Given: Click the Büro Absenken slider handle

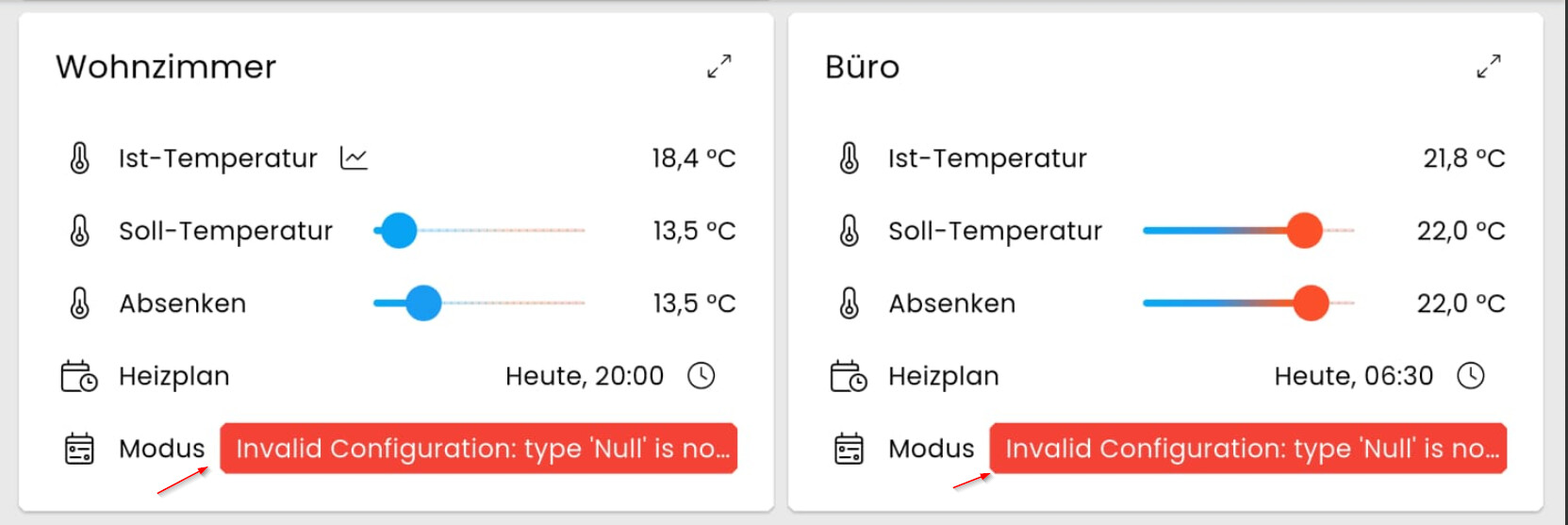Looking at the screenshot, I should (x=1311, y=304).
